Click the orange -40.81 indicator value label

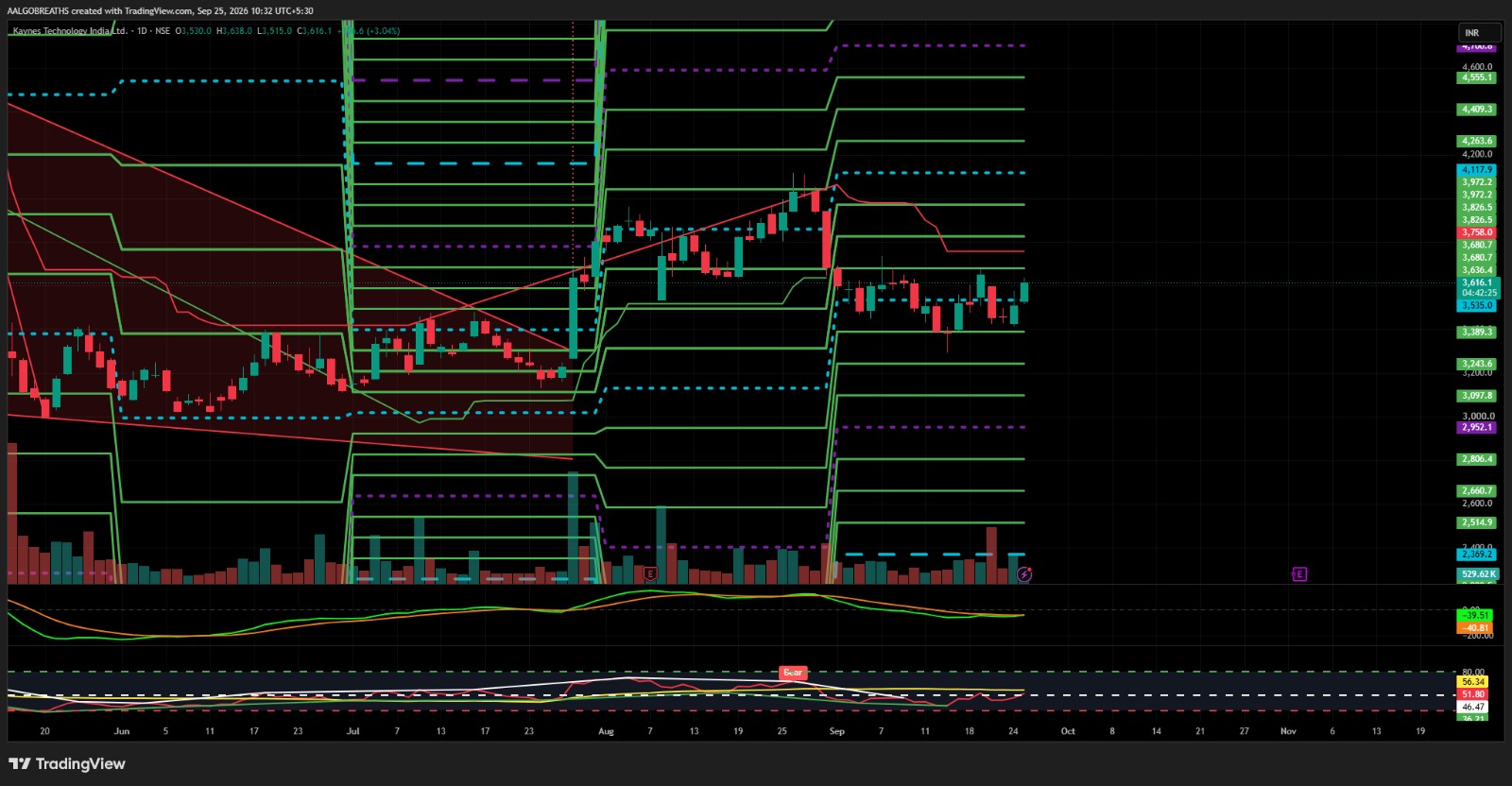coord(1475,627)
